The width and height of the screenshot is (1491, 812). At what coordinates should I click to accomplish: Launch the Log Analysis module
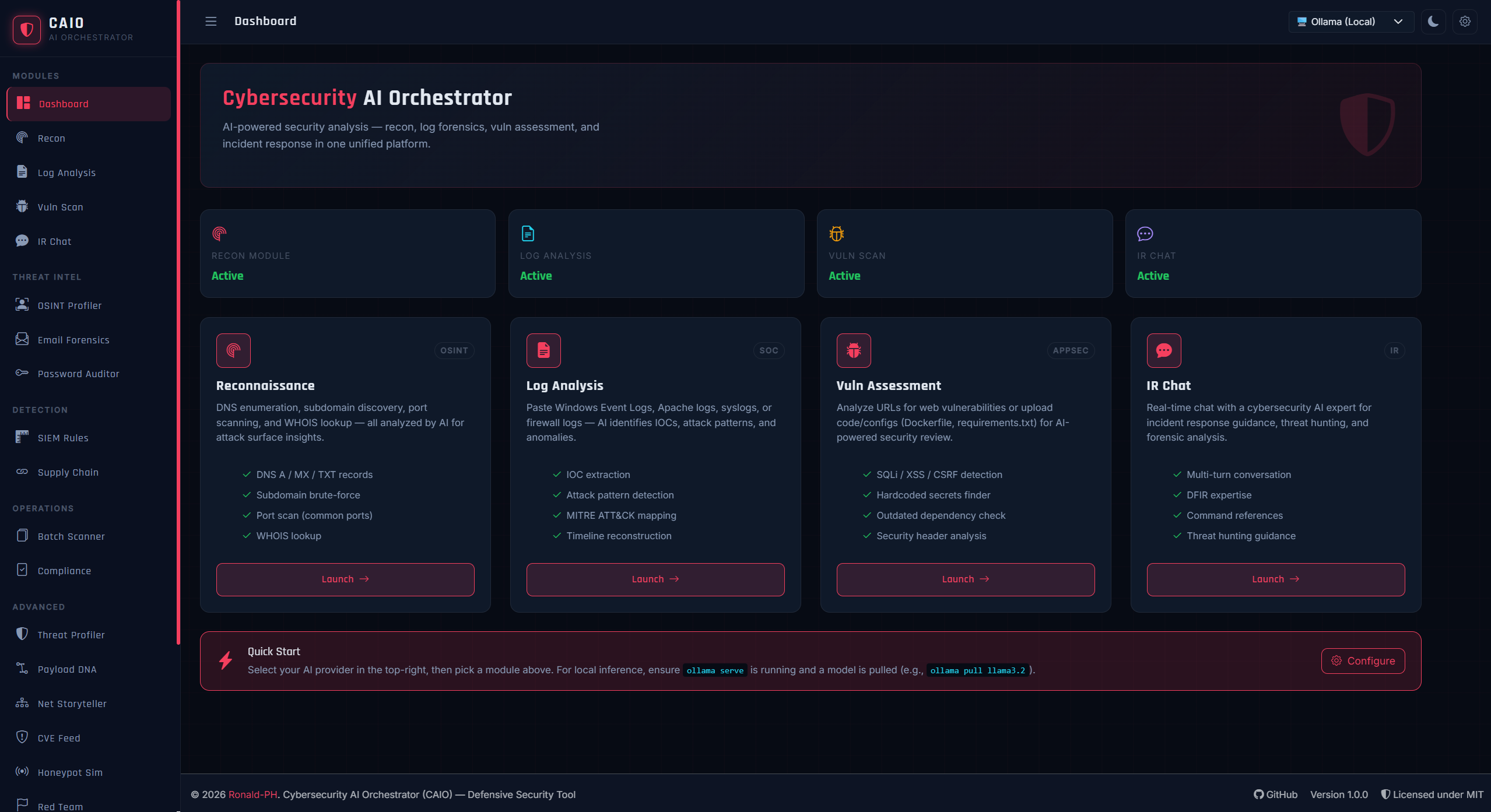click(x=655, y=579)
